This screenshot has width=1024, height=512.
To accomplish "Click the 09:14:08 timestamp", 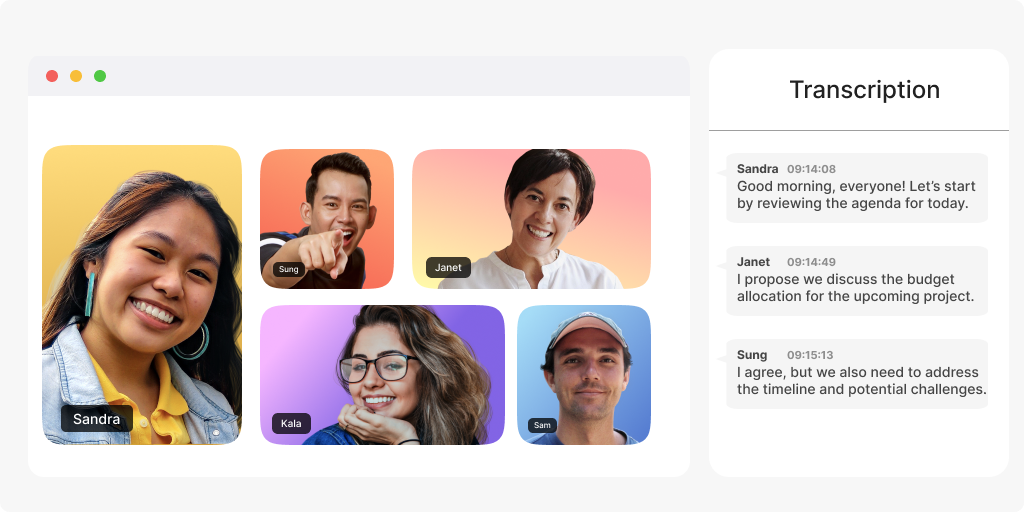I will click(x=811, y=169).
